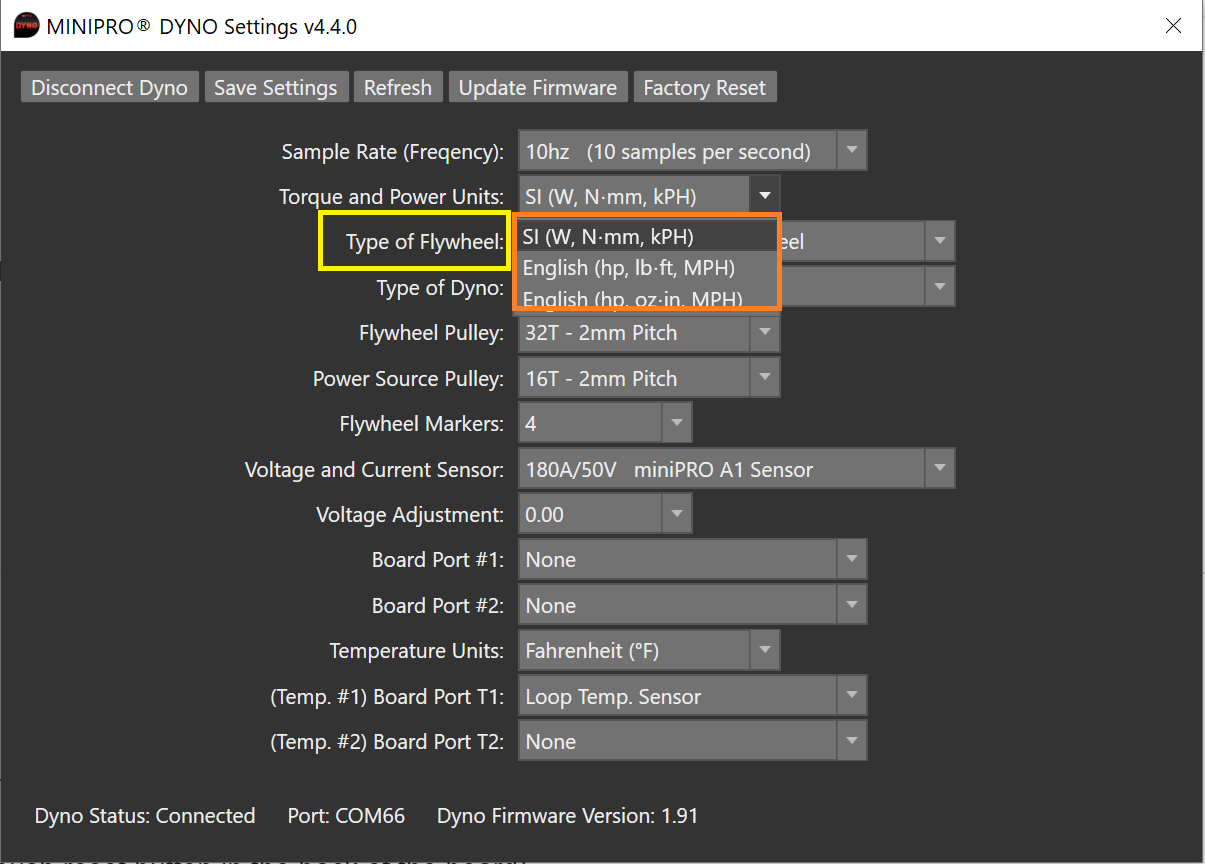This screenshot has height=864, width=1205.
Task: Click the "Voltage and Current Sensor:" label
Action: click(375, 470)
